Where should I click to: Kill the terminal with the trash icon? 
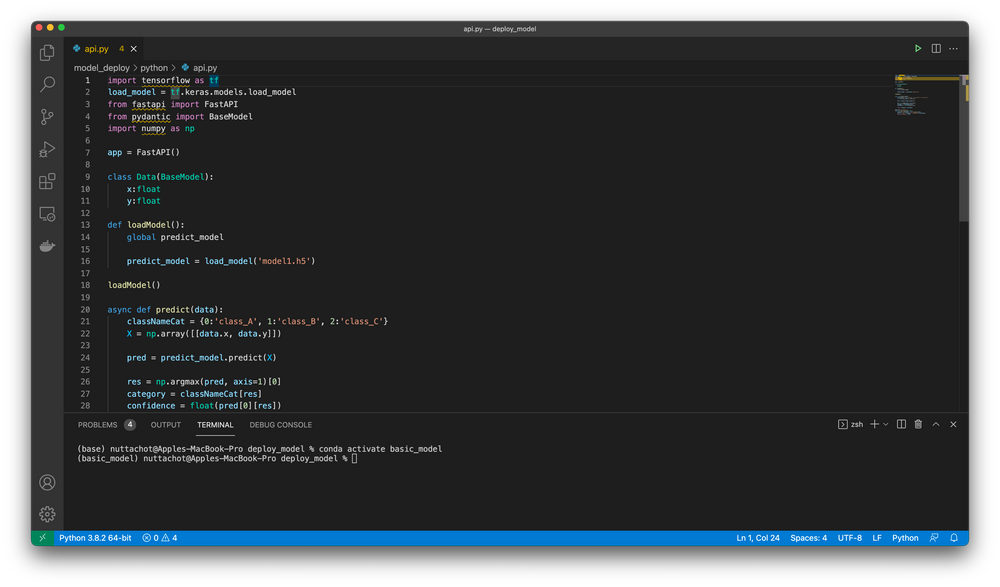pos(918,424)
